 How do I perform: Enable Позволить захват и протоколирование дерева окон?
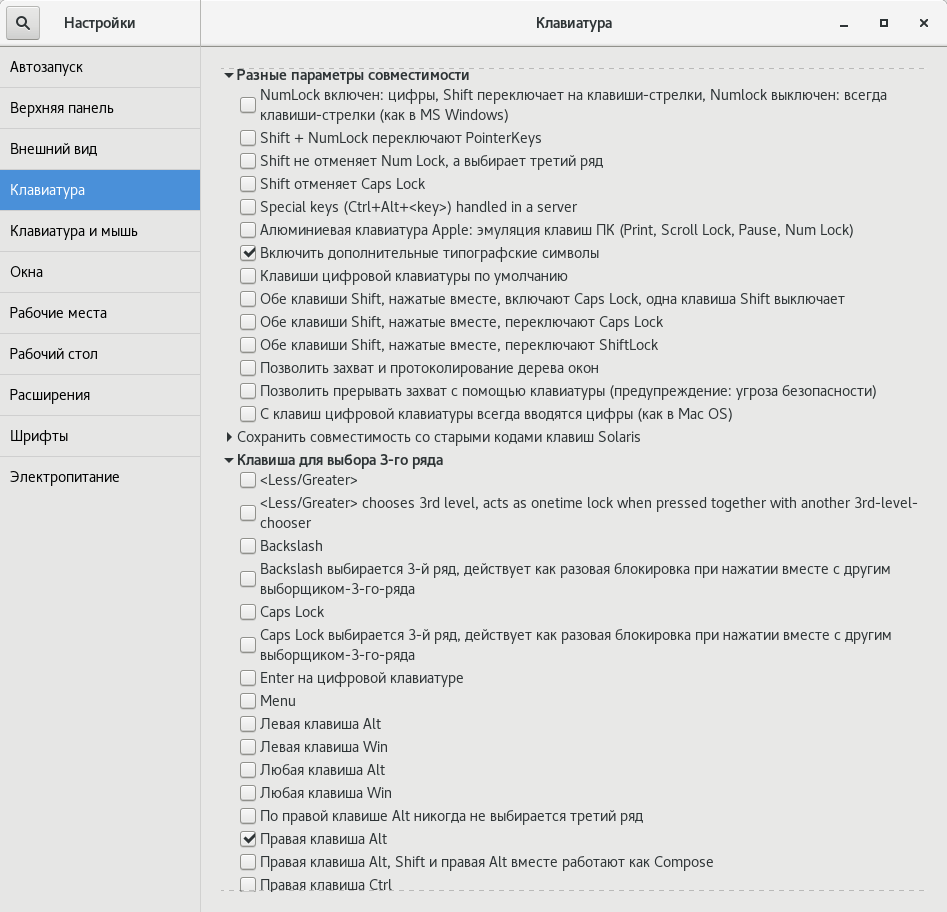pyautogui.click(x=248, y=368)
